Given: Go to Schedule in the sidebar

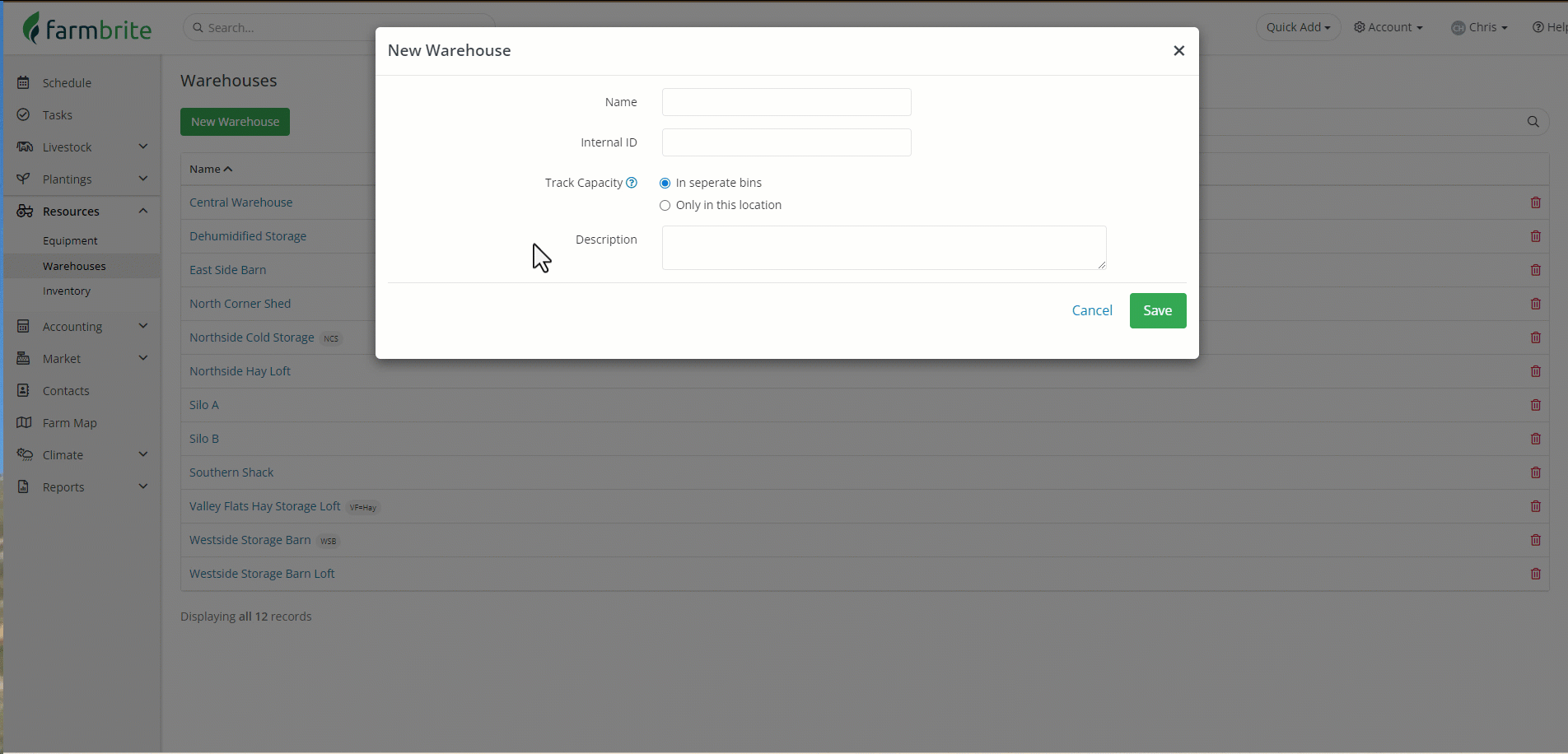Looking at the screenshot, I should (x=67, y=83).
